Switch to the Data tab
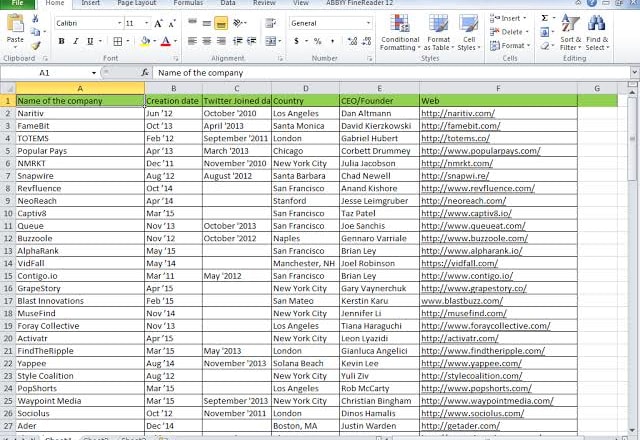This screenshot has height=440, width=640. click(228, 3)
